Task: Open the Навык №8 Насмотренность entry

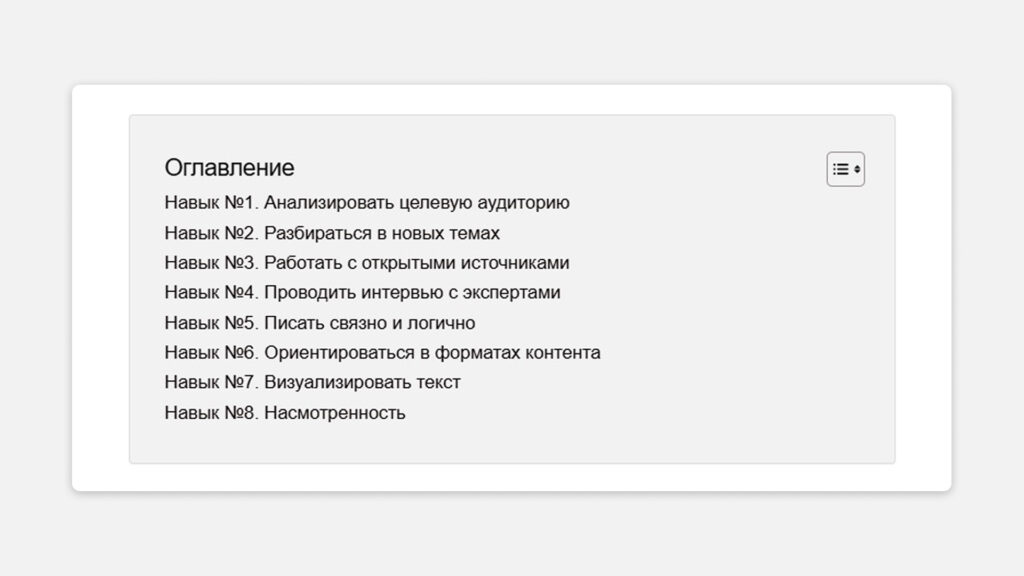Action: point(285,413)
